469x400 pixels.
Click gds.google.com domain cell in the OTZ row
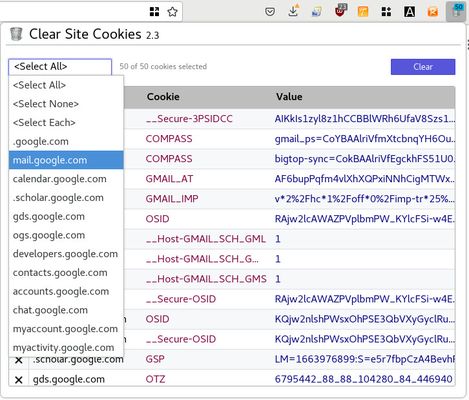[69, 379]
